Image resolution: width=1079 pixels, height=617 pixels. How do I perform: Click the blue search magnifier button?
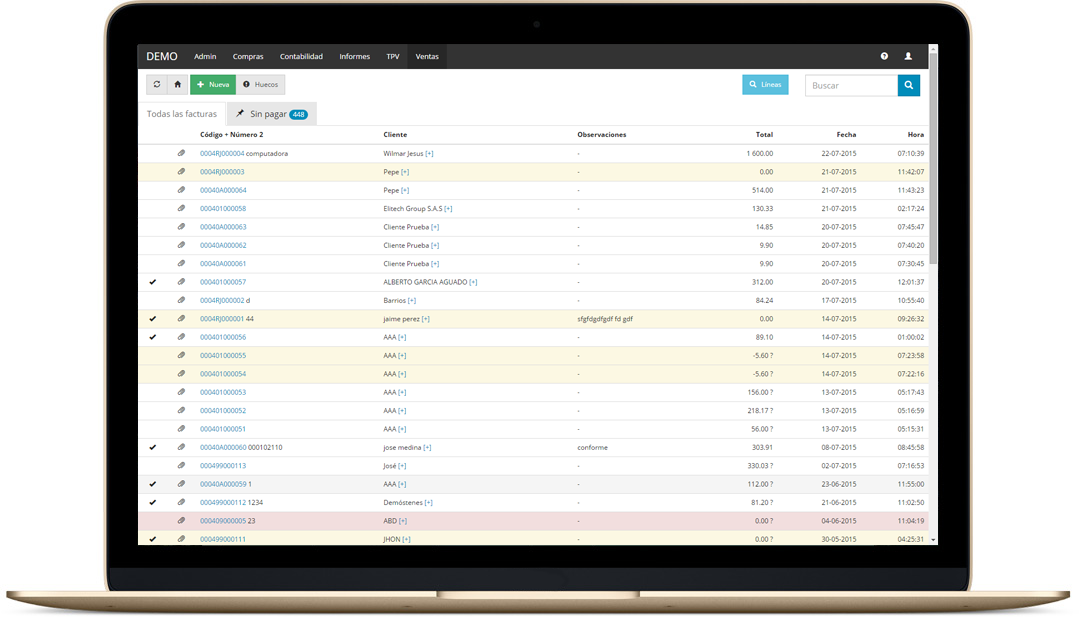[x=909, y=85]
